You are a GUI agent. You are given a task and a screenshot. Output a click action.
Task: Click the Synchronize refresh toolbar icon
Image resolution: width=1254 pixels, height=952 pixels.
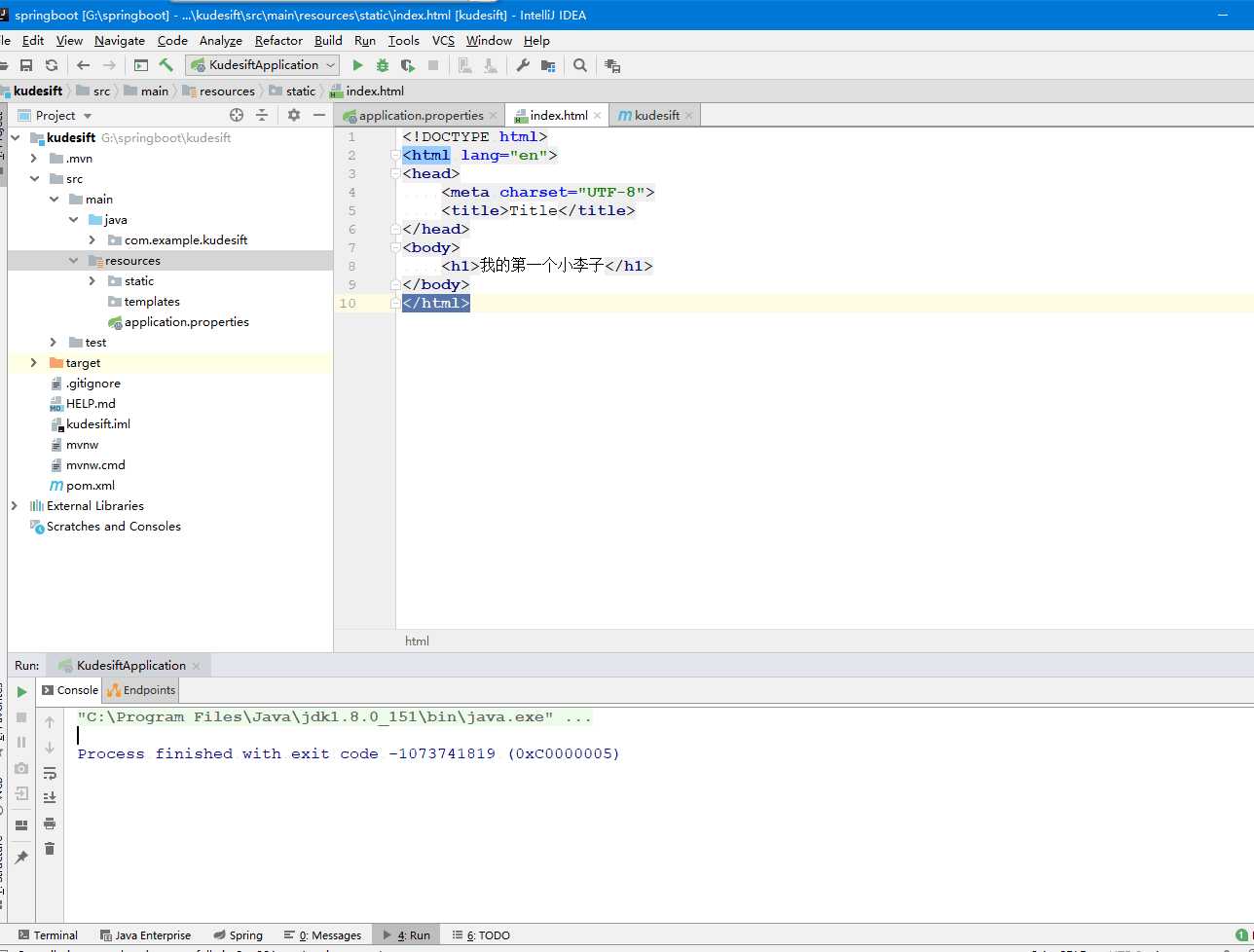coord(52,65)
